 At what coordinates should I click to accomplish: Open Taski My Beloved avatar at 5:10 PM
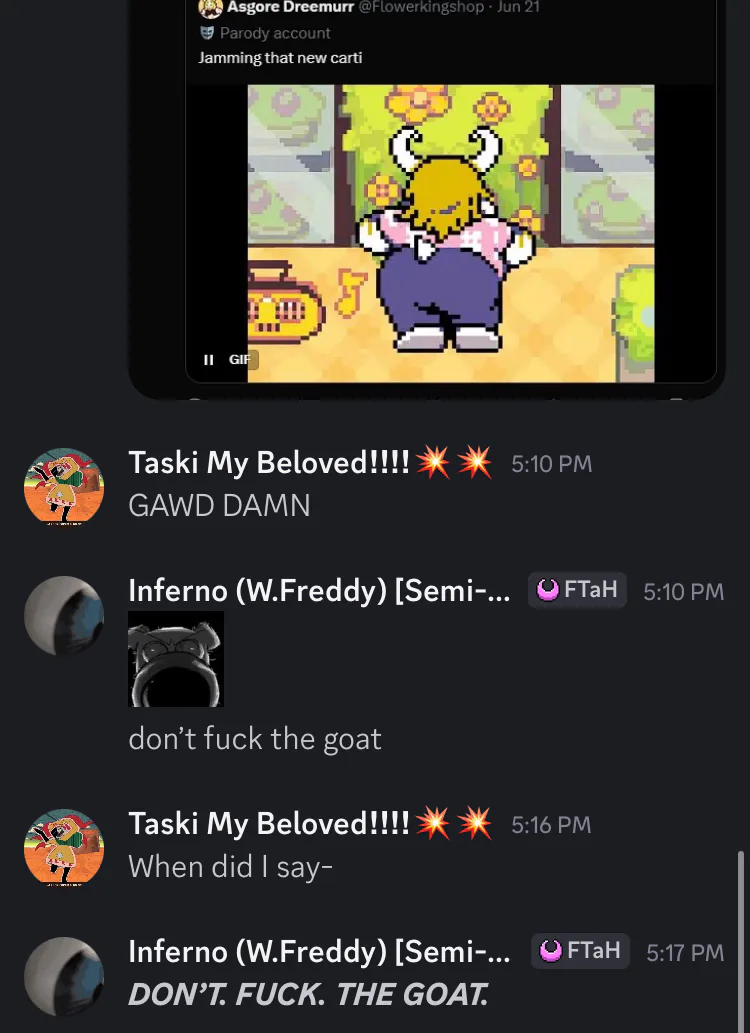[x=64, y=487]
